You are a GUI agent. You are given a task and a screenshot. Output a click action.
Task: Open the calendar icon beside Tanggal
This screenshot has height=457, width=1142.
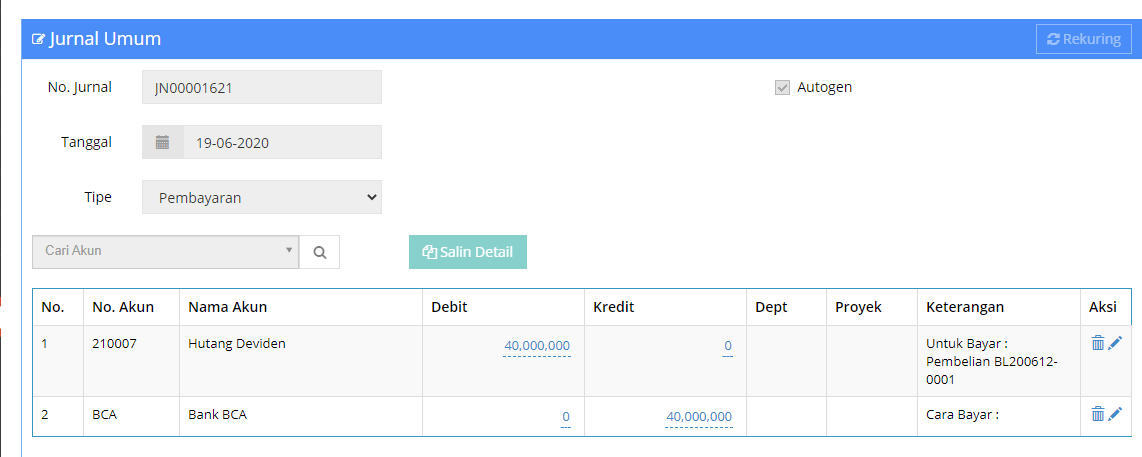pos(162,142)
